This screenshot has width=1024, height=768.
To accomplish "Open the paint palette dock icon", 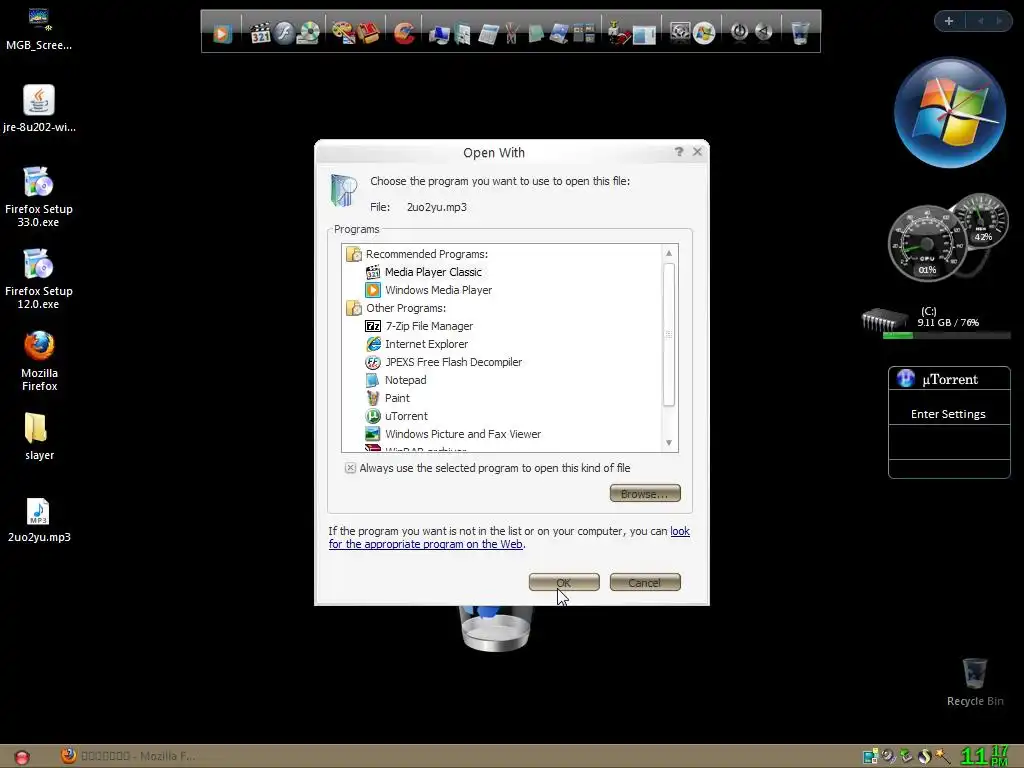I will click(343, 33).
